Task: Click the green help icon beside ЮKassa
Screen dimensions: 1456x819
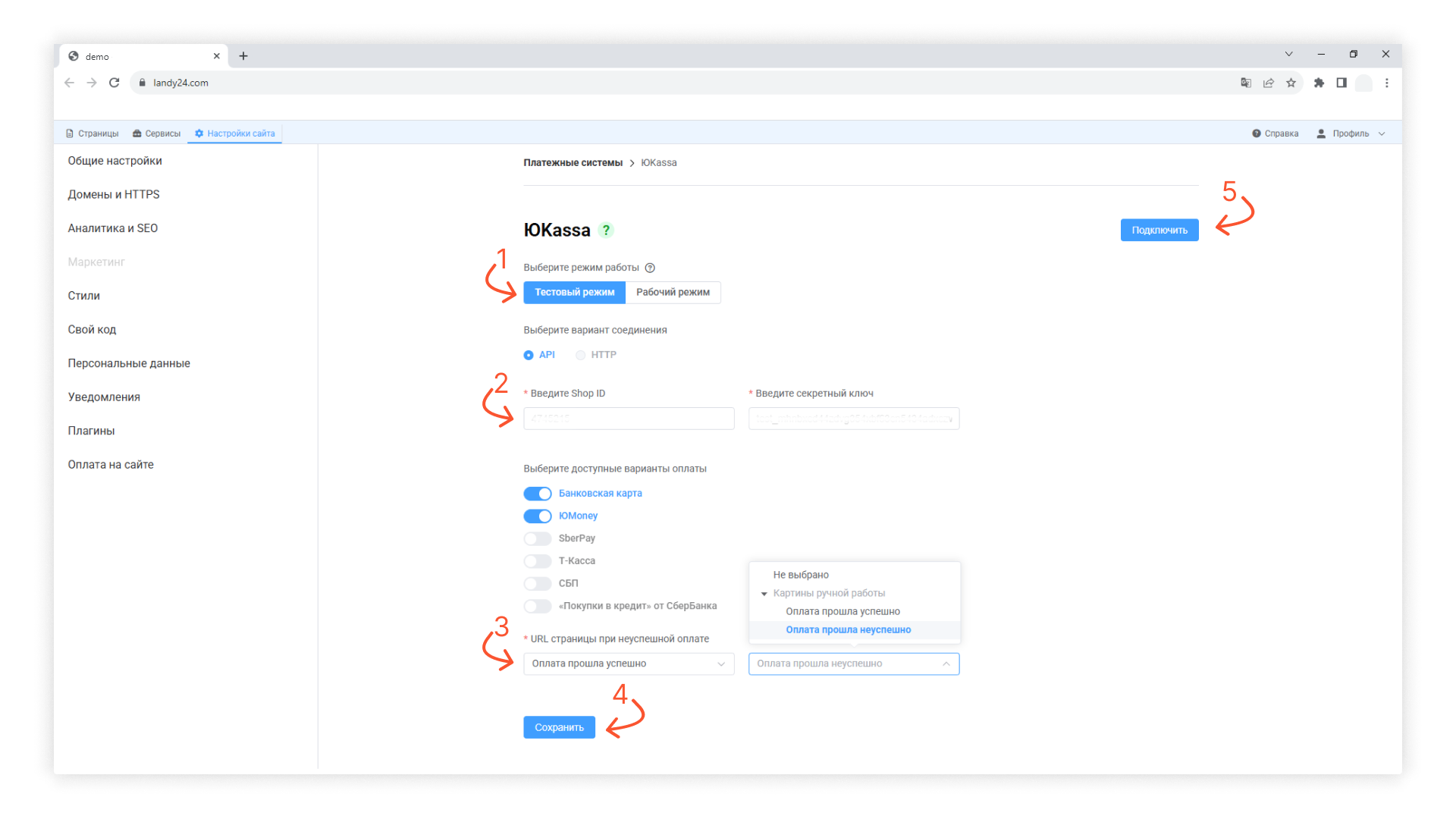Action: [x=606, y=230]
